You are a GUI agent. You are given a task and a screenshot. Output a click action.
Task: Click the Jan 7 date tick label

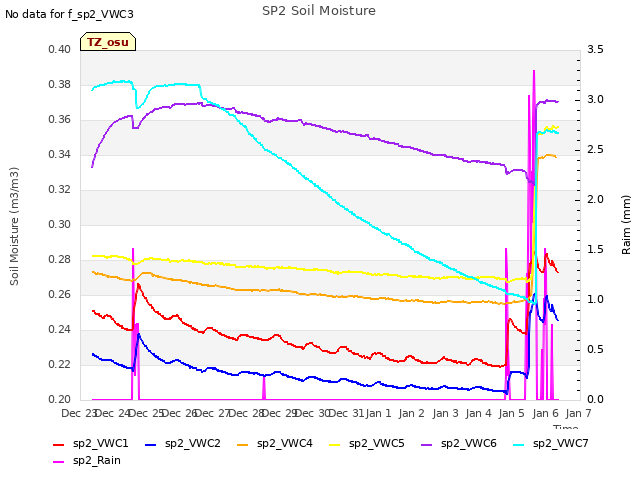(578, 413)
